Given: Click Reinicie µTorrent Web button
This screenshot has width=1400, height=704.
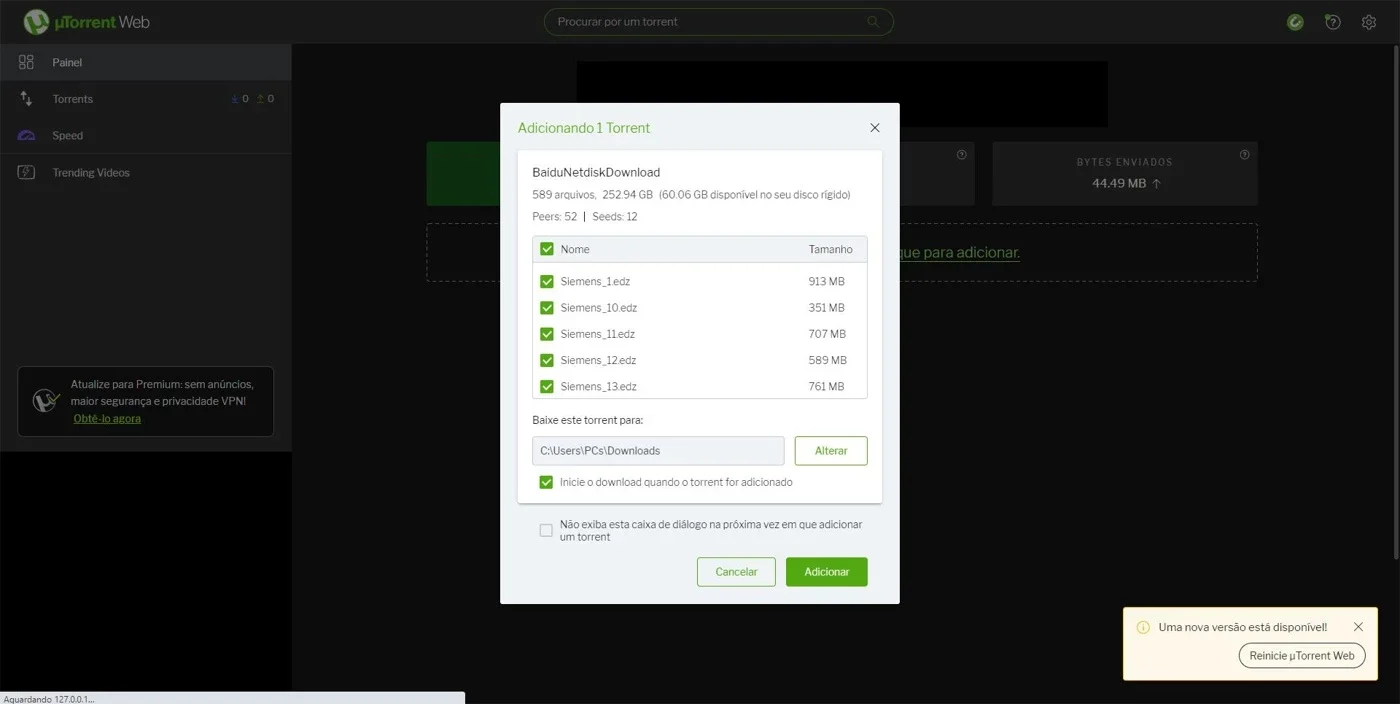Looking at the screenshot, I should (x=1302, y=656).
